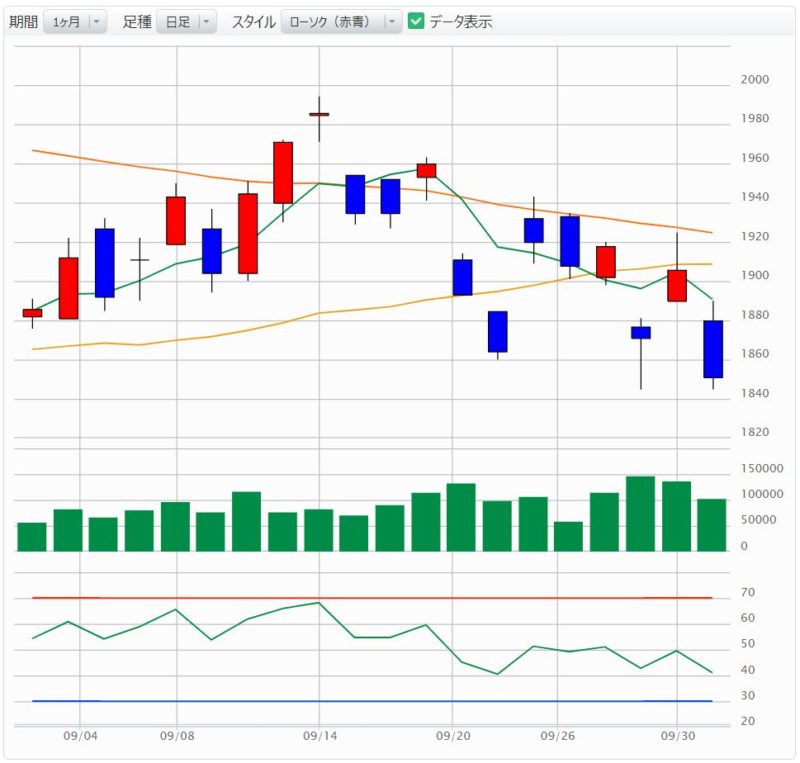
Task: Select the 1840 price axis label
Action: coord(755,393)
